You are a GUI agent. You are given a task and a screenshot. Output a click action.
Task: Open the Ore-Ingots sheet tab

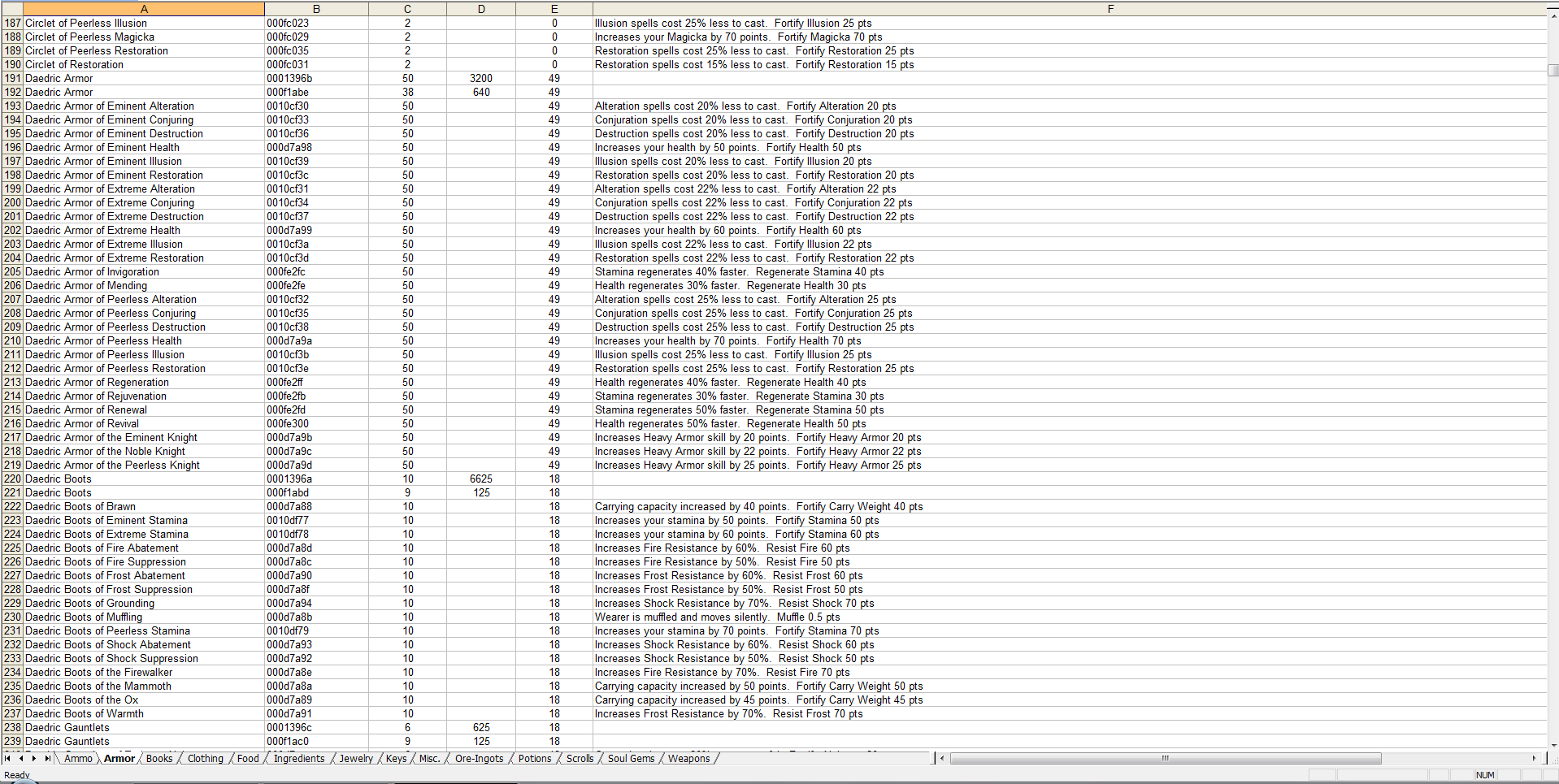[478, 758]
